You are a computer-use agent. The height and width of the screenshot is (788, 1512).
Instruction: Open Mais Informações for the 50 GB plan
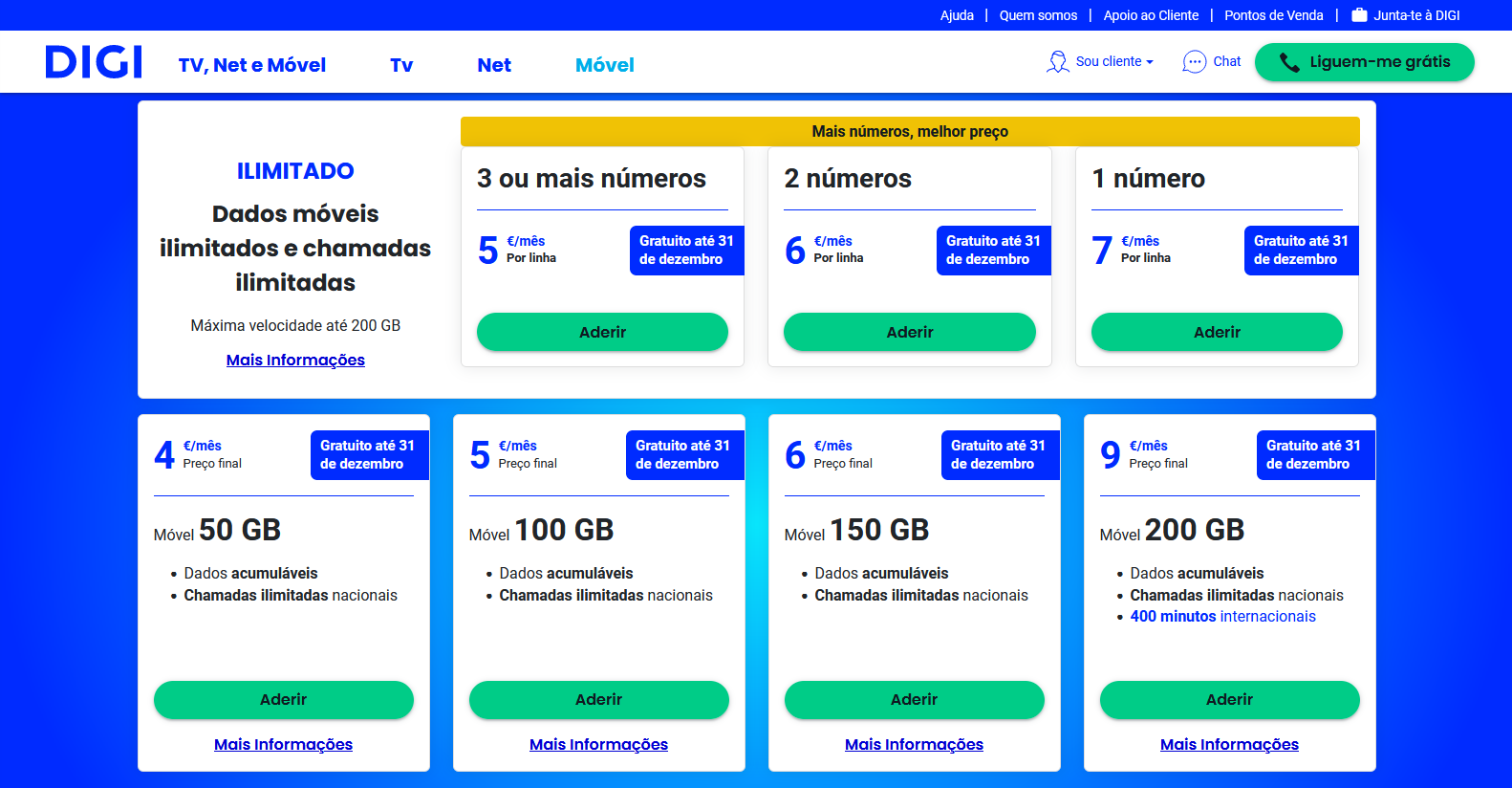(284, 744)
